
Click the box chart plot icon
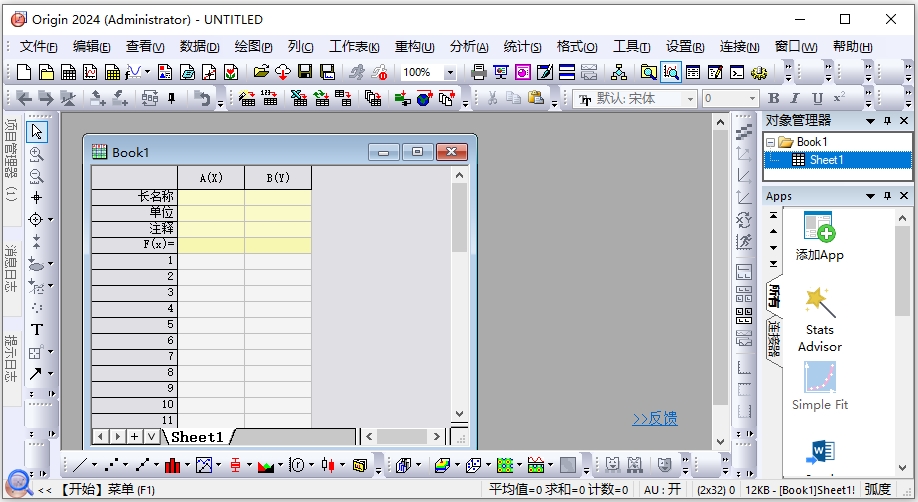tap(235, 466)
